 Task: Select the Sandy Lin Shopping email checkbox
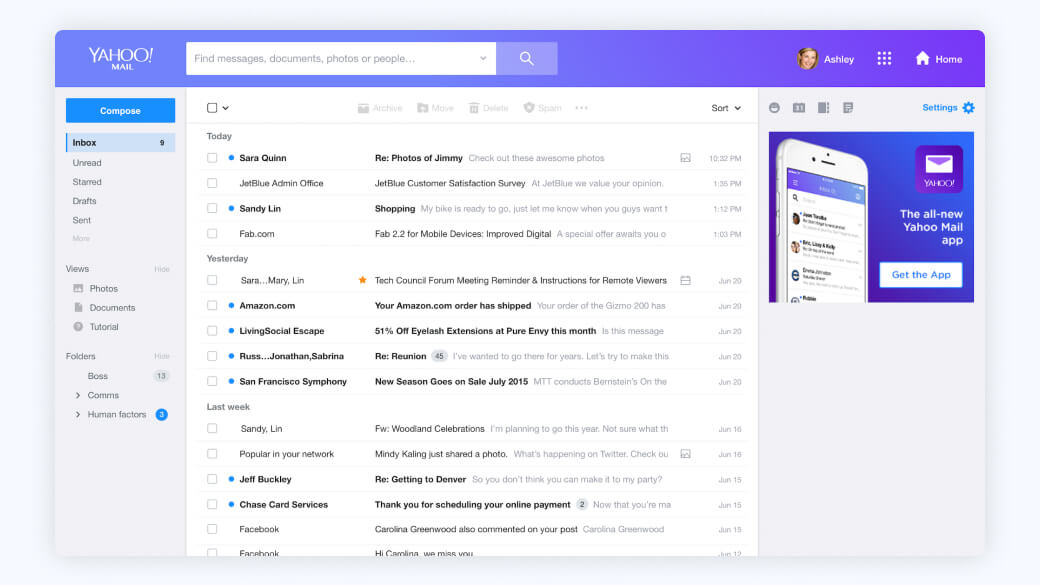[x=212, y=208]
